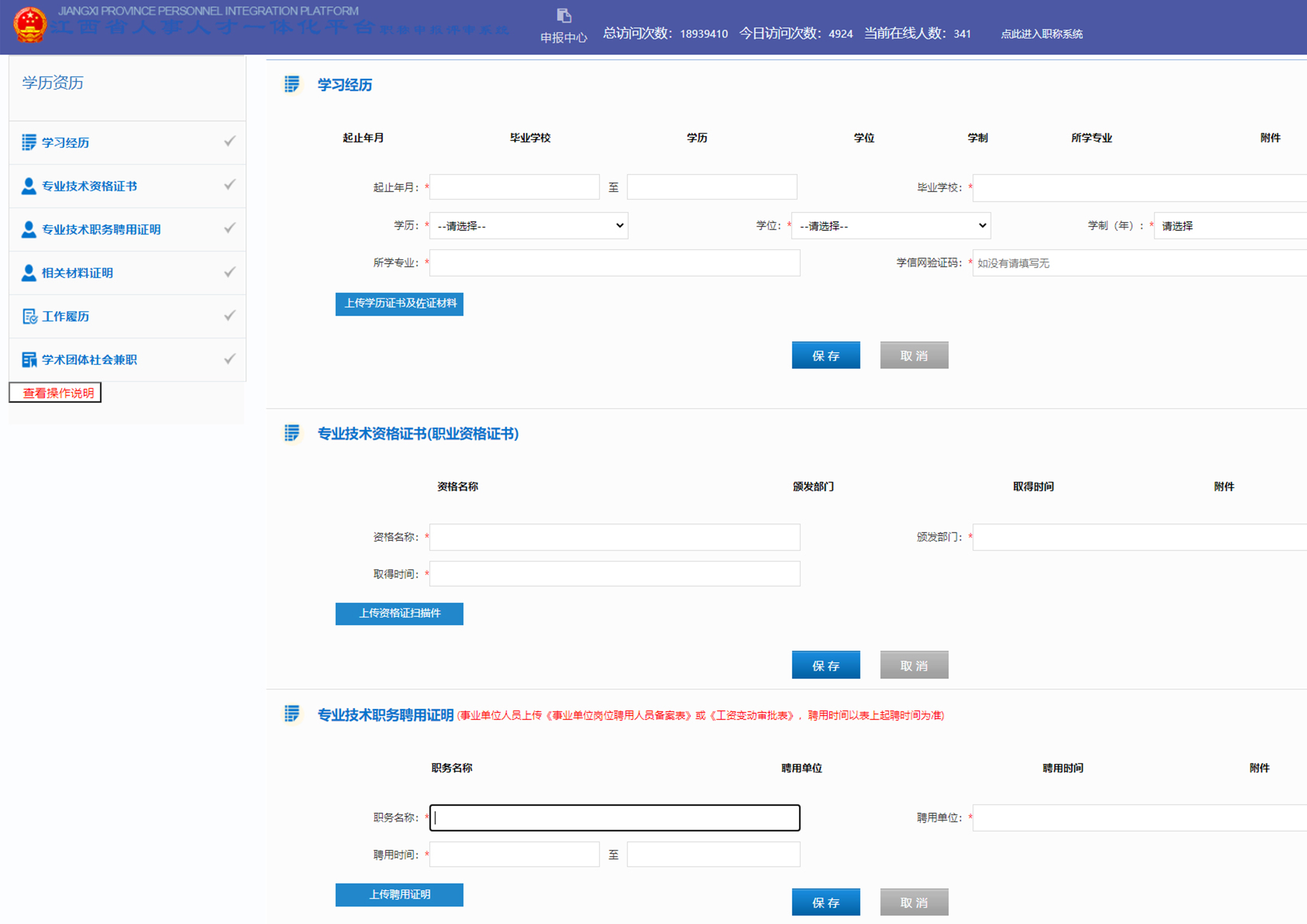
Task: Open the 学制(年) select field
Action: point(1230,226)
